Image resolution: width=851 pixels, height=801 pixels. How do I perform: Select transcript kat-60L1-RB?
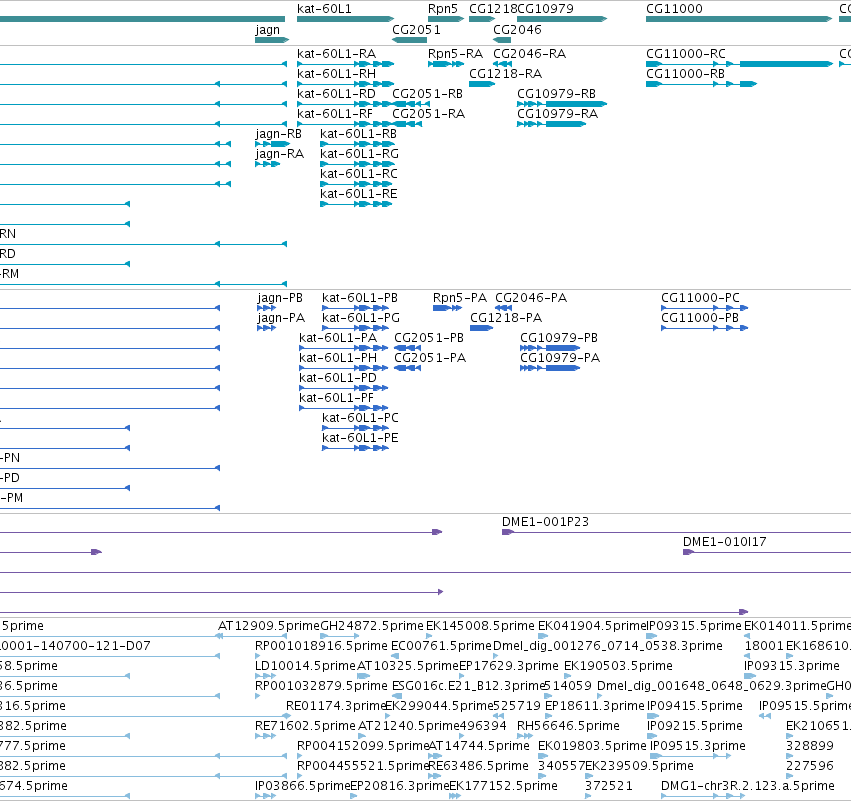point(358,134)
